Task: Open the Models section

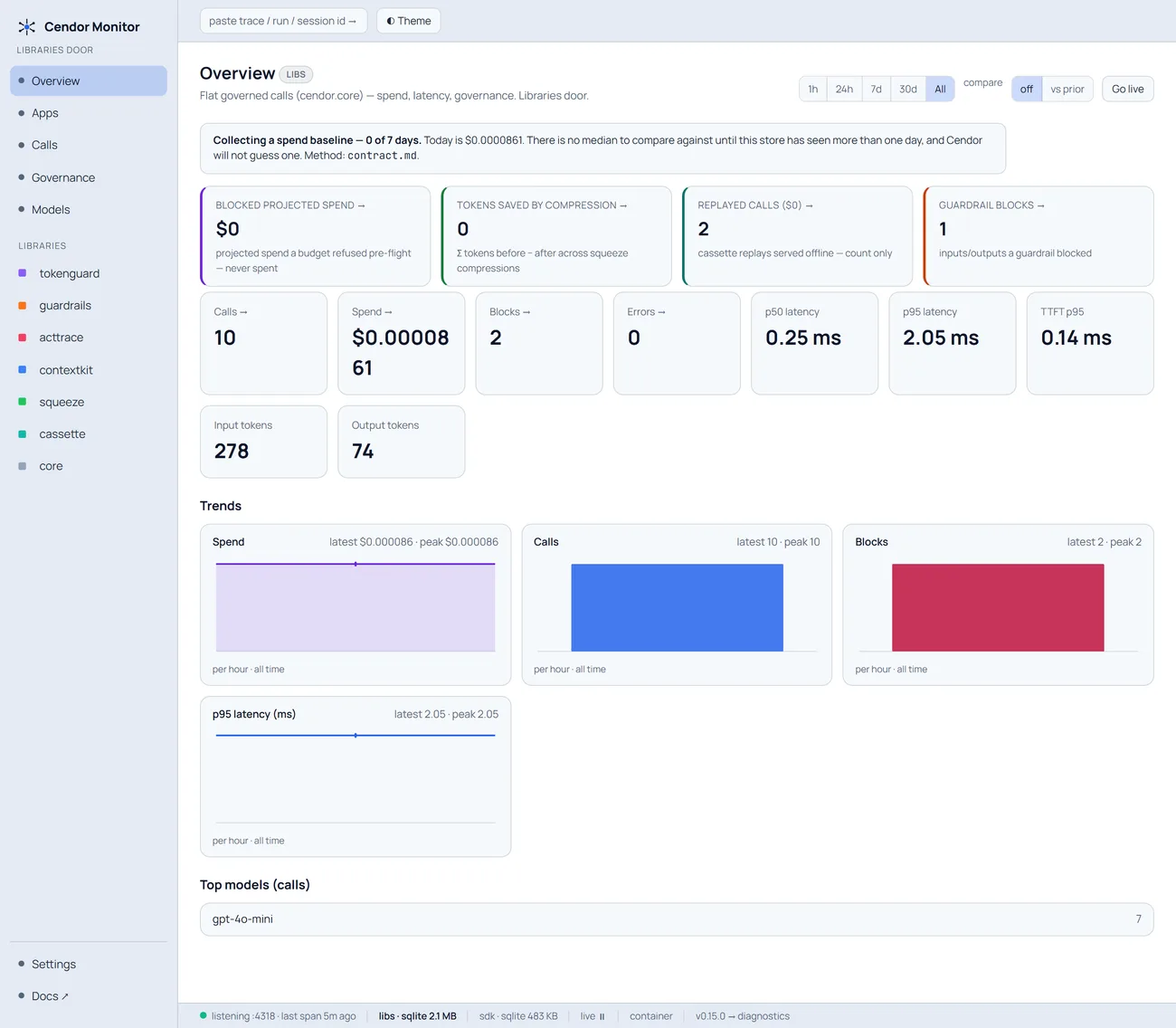Action: (x=89, y=209)
